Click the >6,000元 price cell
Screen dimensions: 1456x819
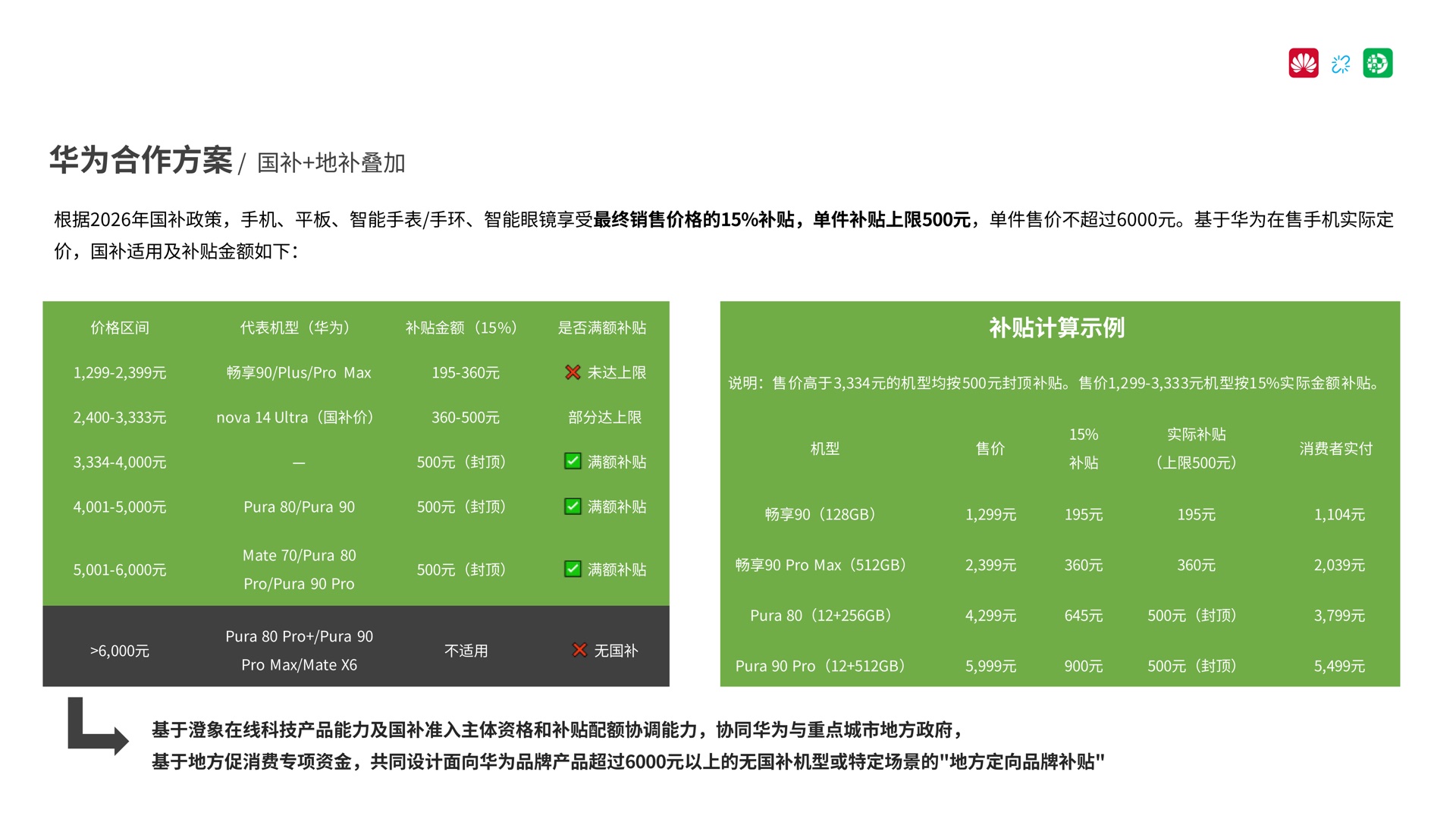120,651
